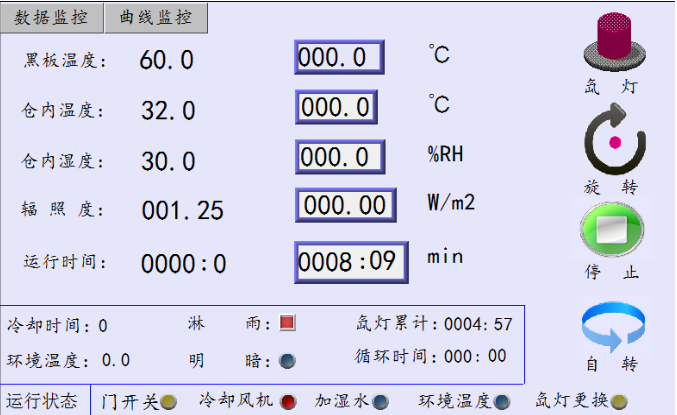Click the run time (运行时间) 0008:09 field
This screenshot has width=677, height=415.
pyautogui.click(x=351, y=262)
